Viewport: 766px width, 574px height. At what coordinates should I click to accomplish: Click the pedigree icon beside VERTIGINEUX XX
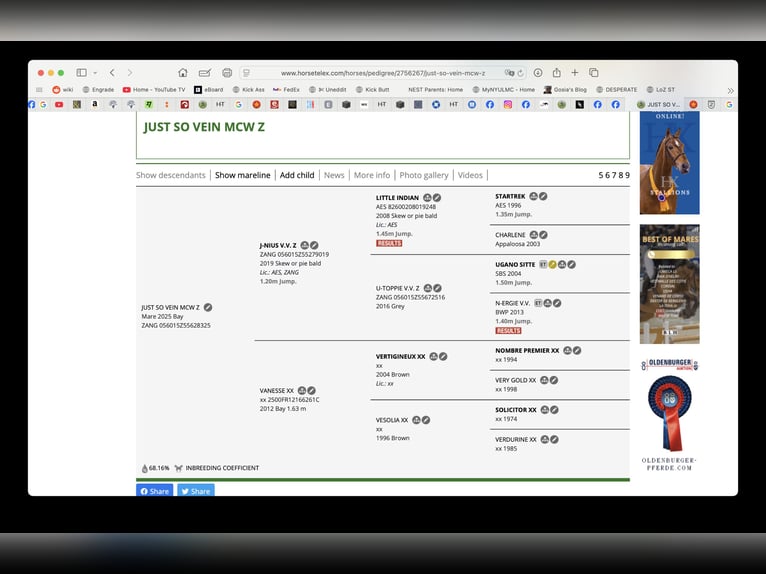coord(432,356)
